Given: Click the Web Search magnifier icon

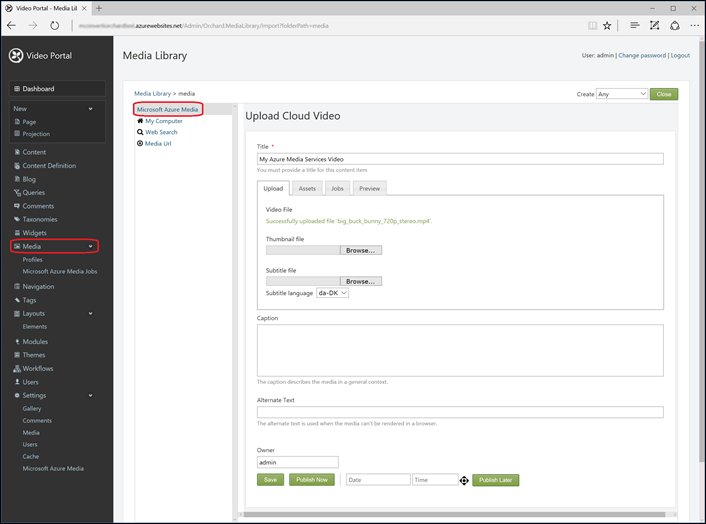Looking at the screenshot, I should [x=140, y=132].
